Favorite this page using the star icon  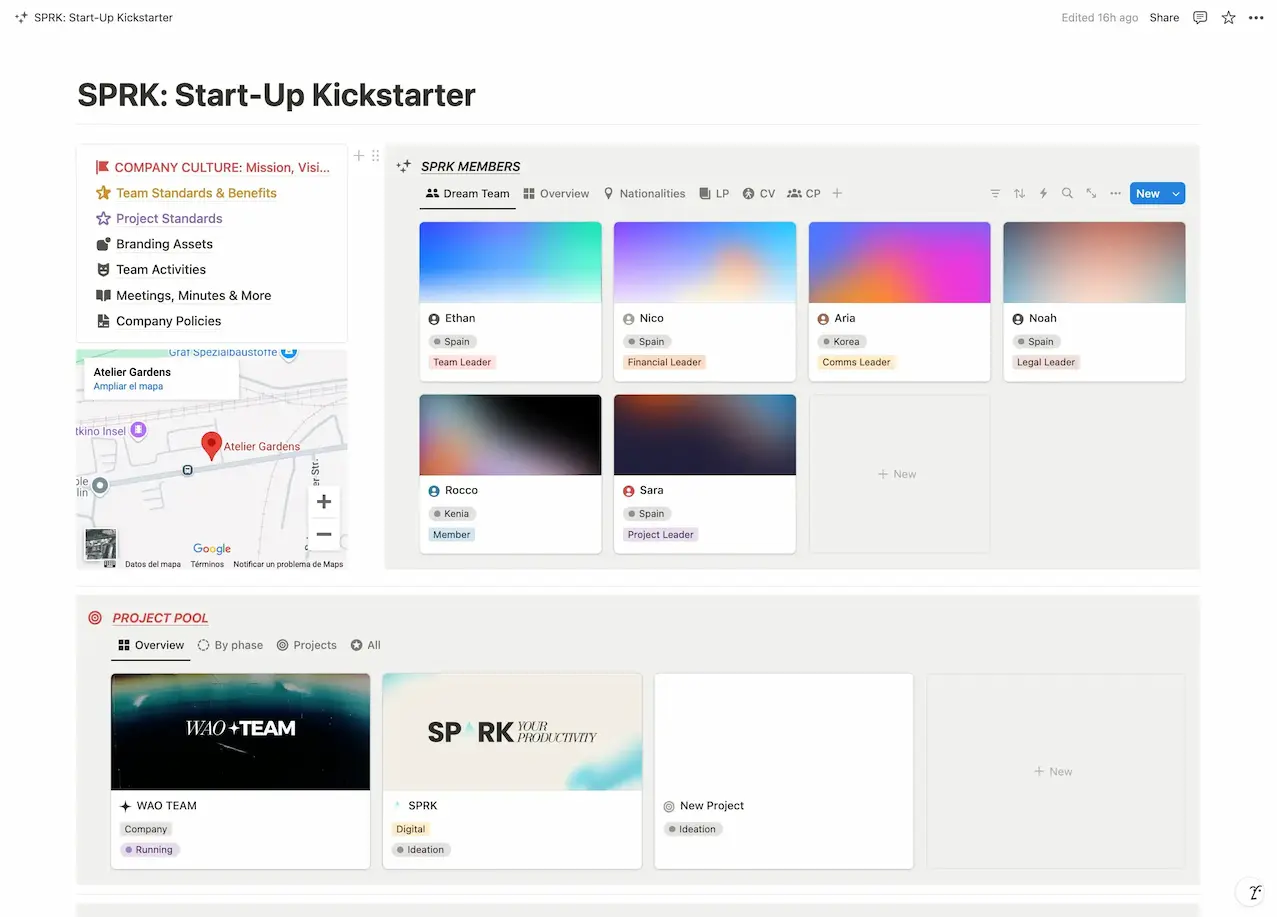click(1228, 17)
